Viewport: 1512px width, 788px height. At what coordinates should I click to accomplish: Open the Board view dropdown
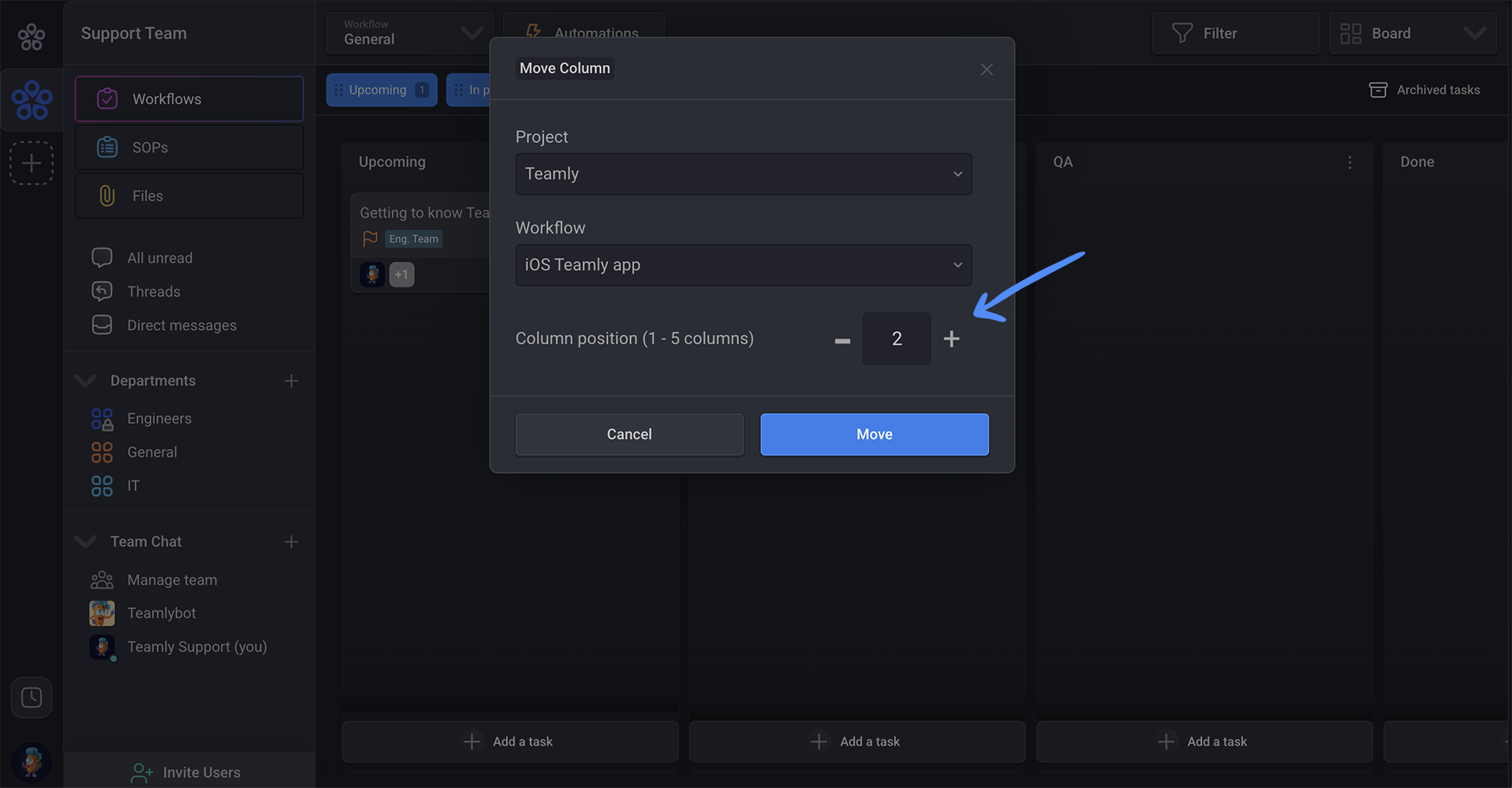click(1413, 33)
